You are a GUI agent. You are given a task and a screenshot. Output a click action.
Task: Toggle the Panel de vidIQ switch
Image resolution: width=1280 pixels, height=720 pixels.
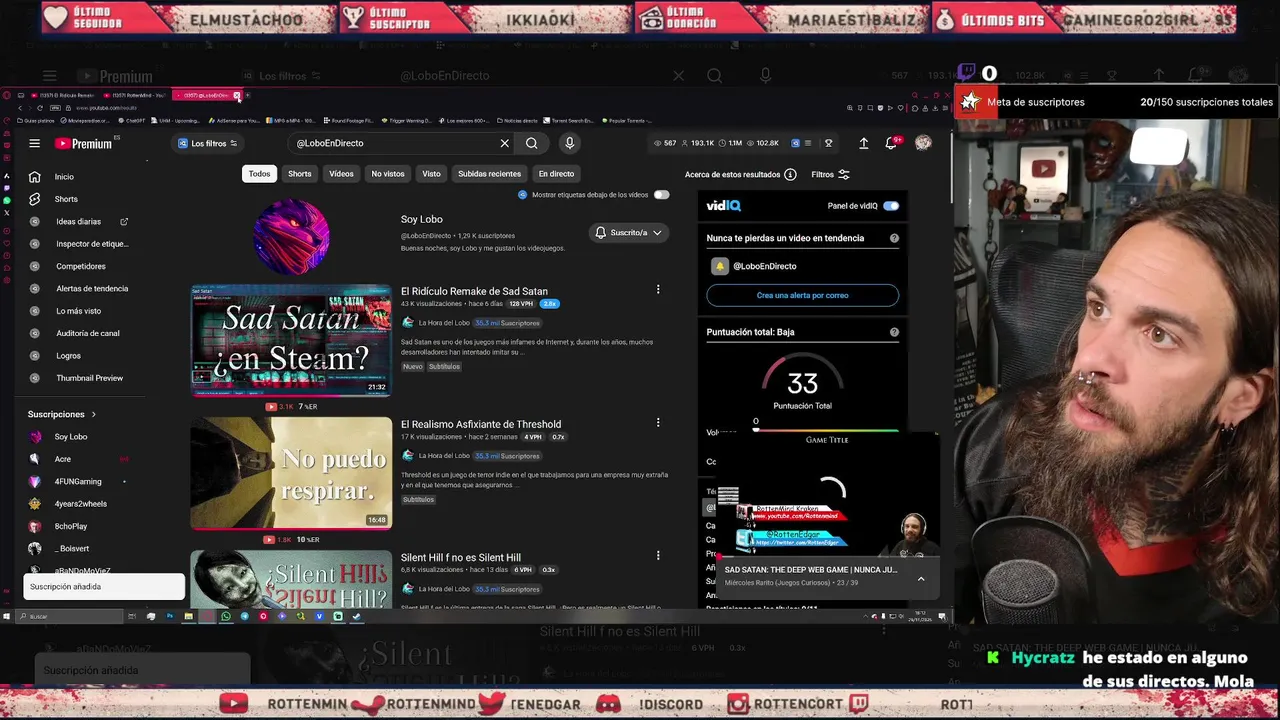pyautogui.click(x=890, y=206)
